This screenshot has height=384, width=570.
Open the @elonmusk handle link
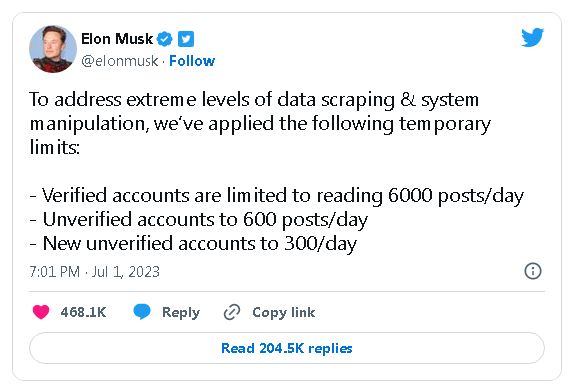coord(120,61)
